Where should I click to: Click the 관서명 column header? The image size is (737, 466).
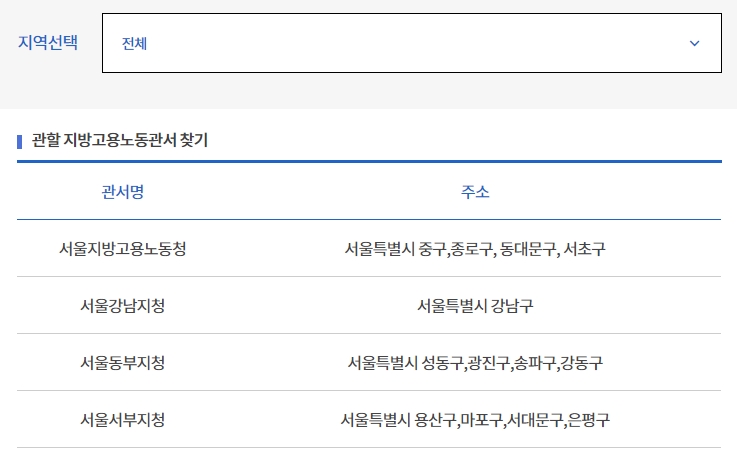click(x=123, y=192)
